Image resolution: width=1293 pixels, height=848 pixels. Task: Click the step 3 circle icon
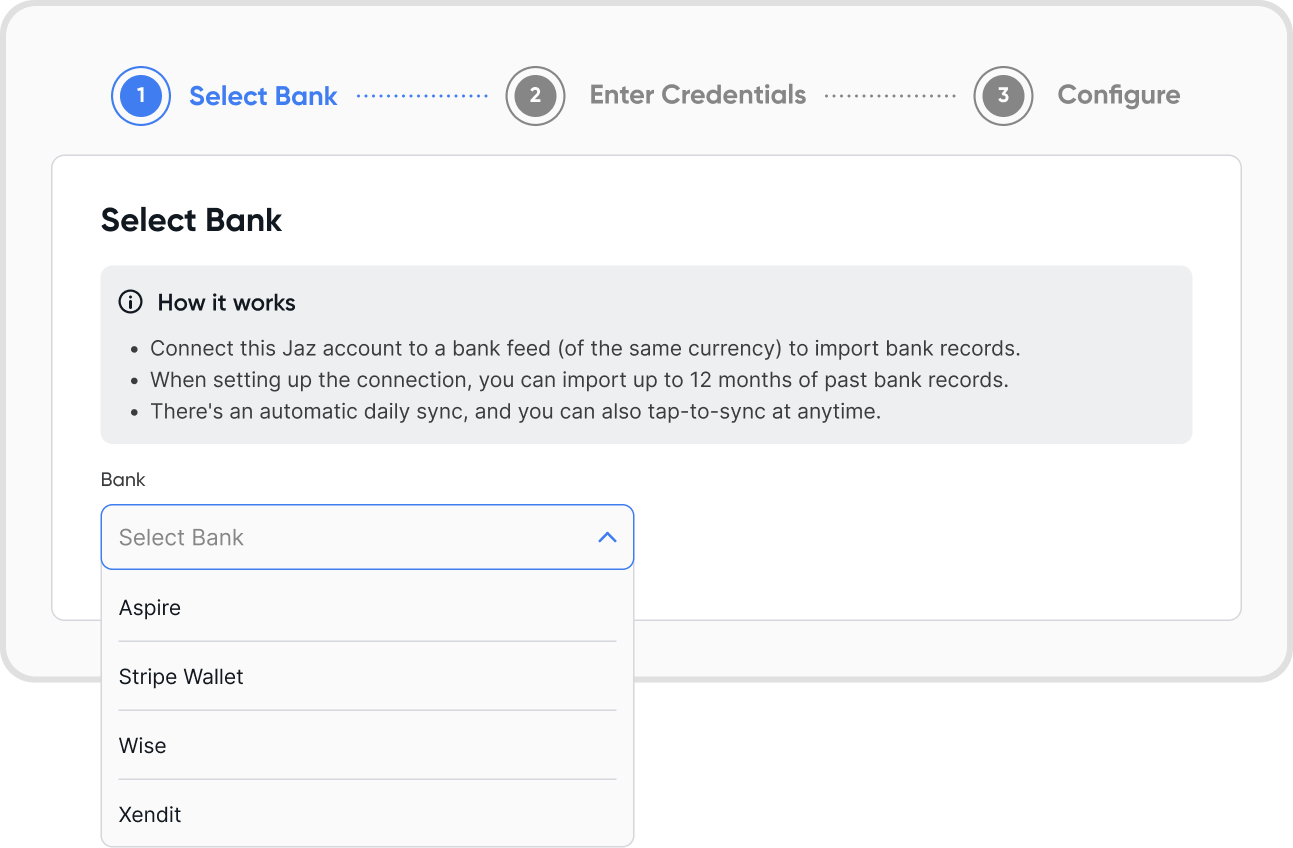click(x=1003, y=96)
